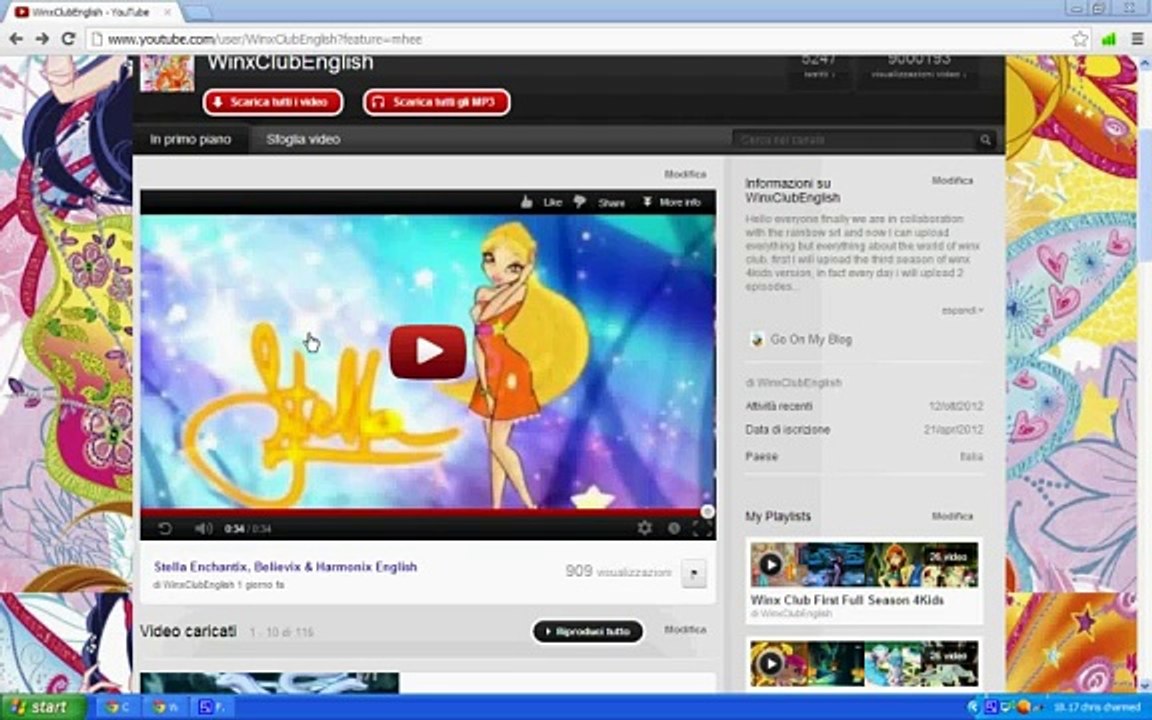Click the channel search magnifier icon
This screenshot has width=1152, height=720.
(x=985, y=140)
